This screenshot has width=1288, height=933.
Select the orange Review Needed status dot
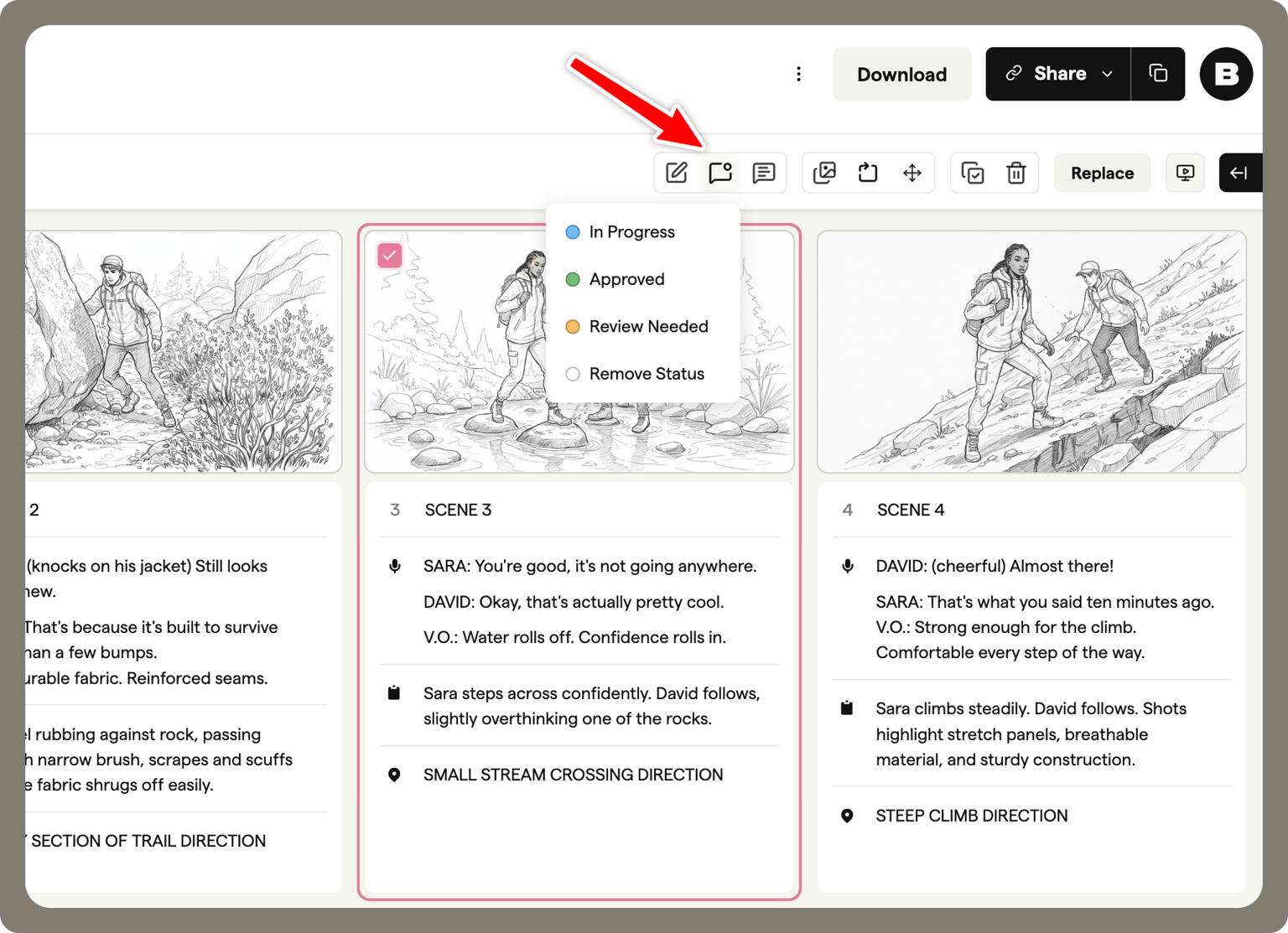point(573,327)
